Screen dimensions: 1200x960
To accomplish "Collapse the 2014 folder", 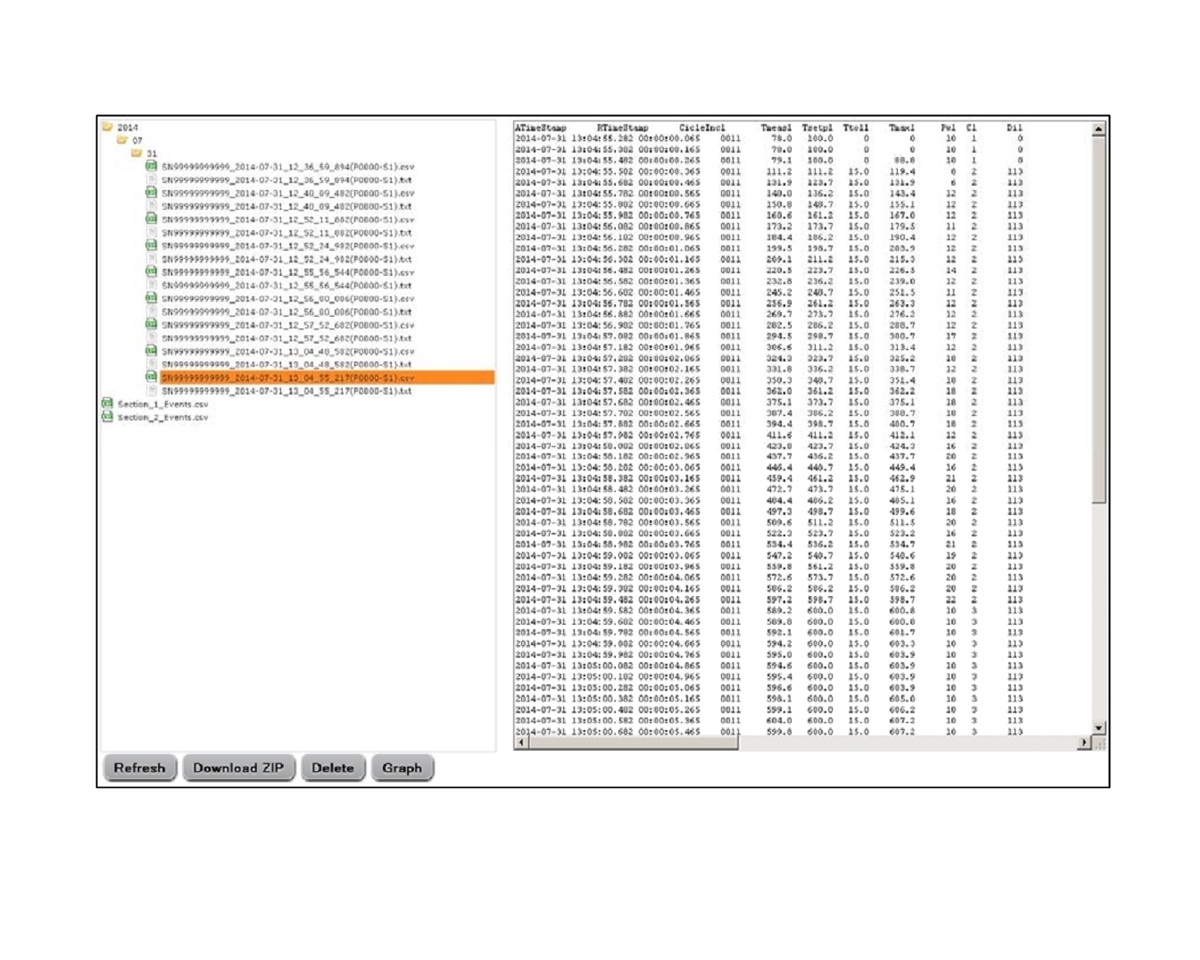I will (x=107, y=128).
